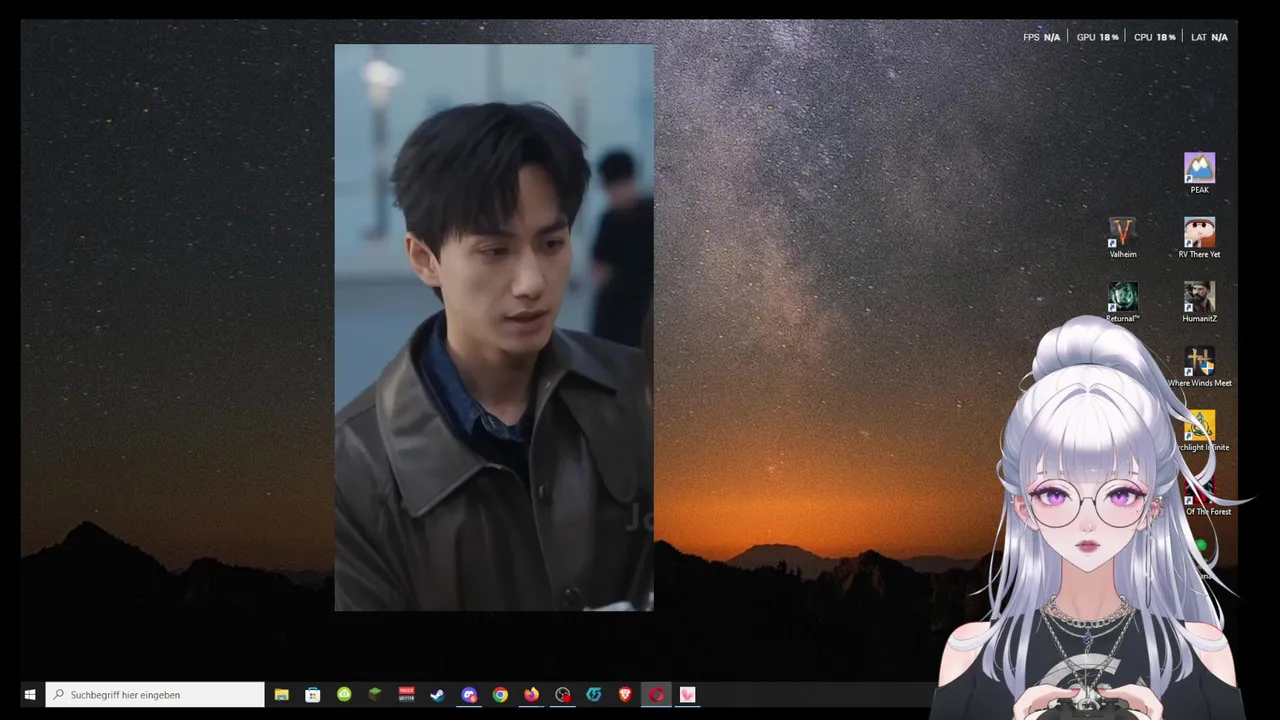Open the HumanitZ desktop shortcut

1199,302
